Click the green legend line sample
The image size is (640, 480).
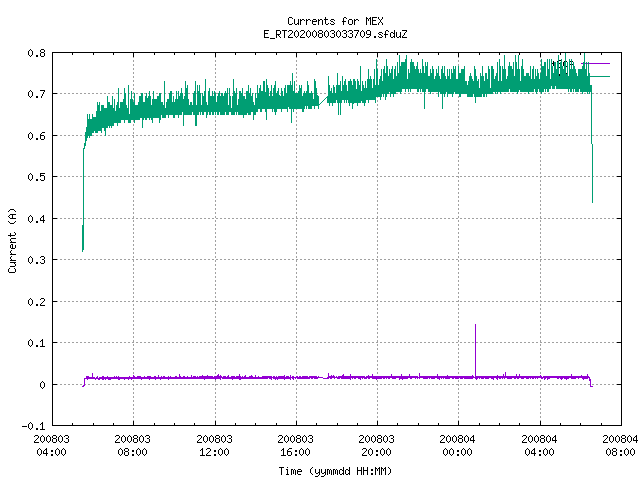pos(599,76)
